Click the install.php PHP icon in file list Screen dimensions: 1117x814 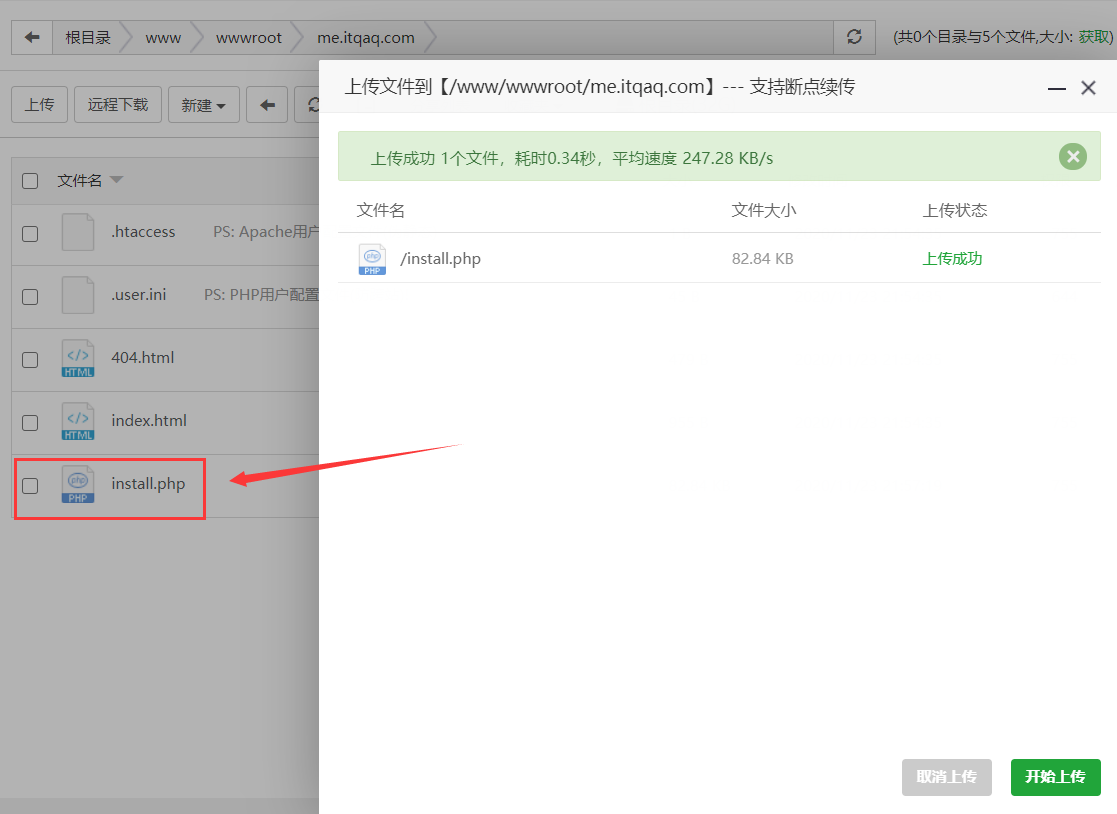point(78,484)
